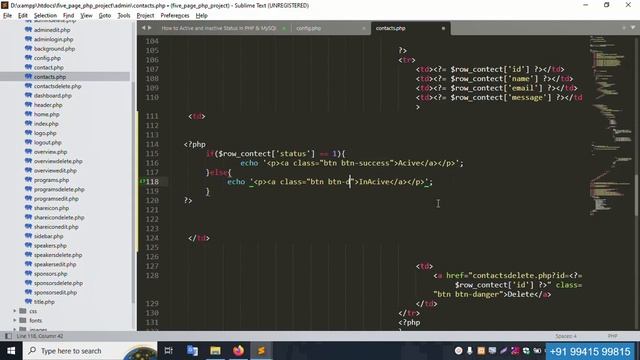Open sponsors.php in the sidebar
Screen dimensions: 640x360
pos(51,274)
